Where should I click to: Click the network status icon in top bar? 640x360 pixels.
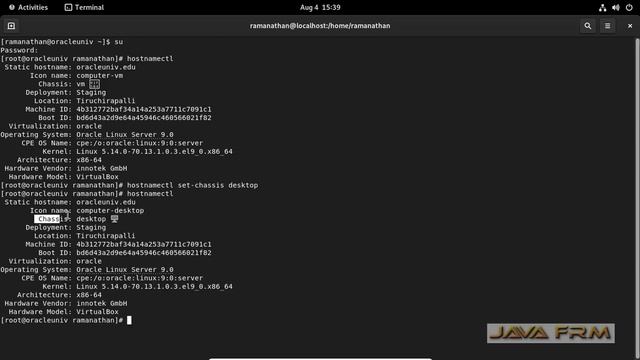pyautogui.click(x=602, y=7)
